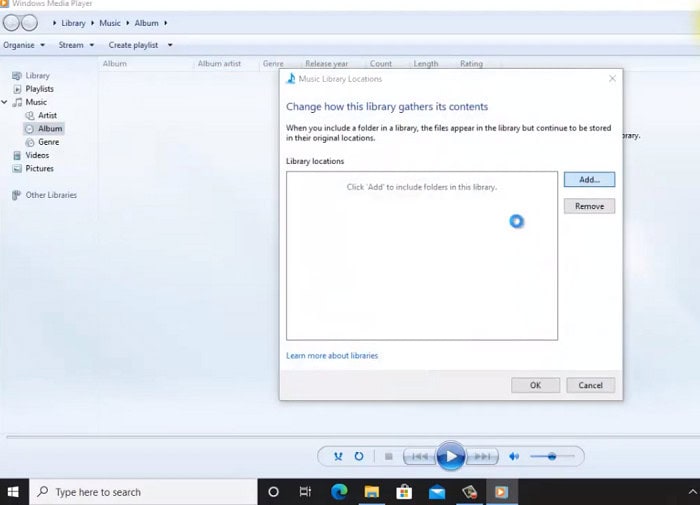
Task: Open Learn more about libraries link
Action: 332,356
